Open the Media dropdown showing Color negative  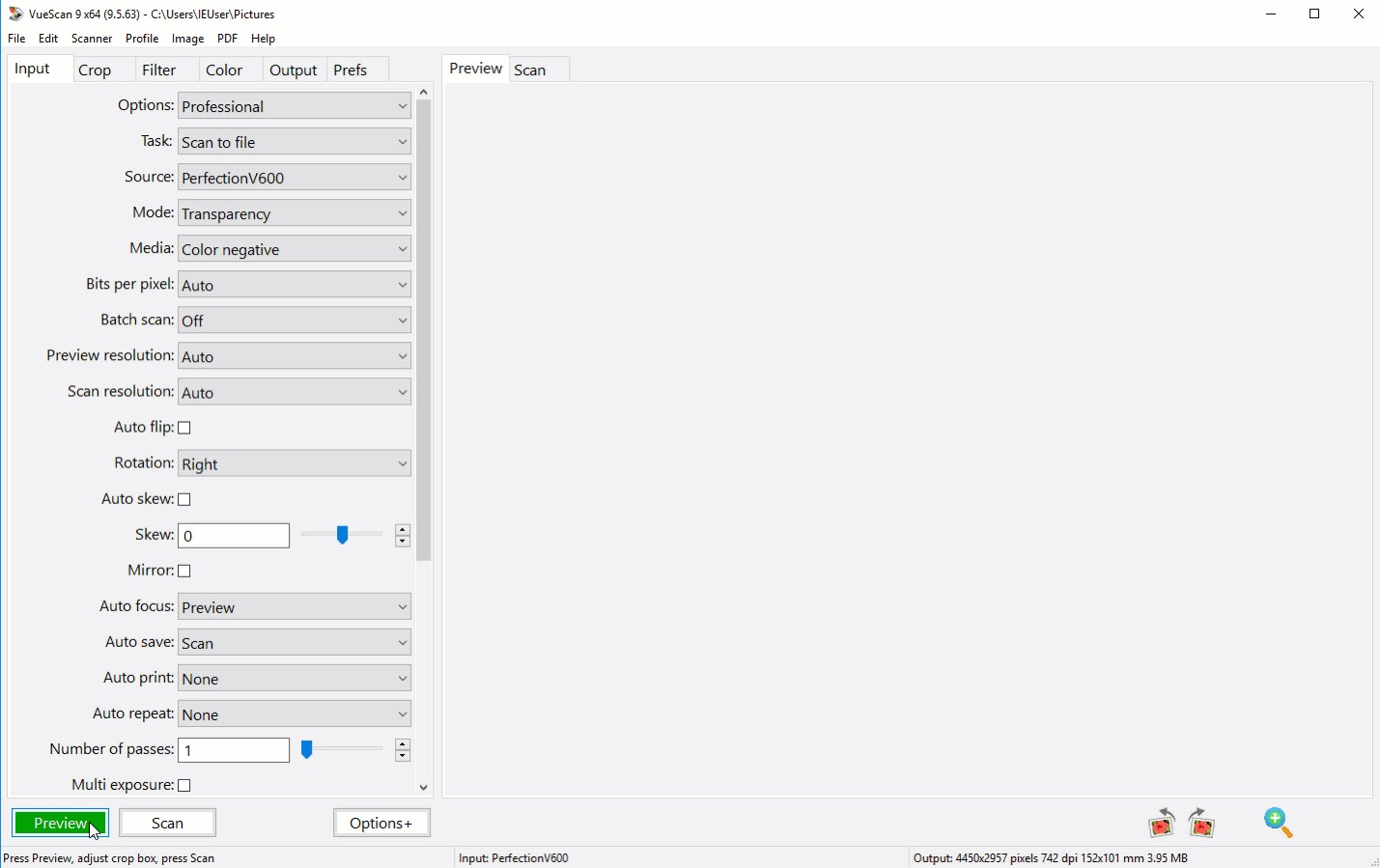[x=295, y=249]
